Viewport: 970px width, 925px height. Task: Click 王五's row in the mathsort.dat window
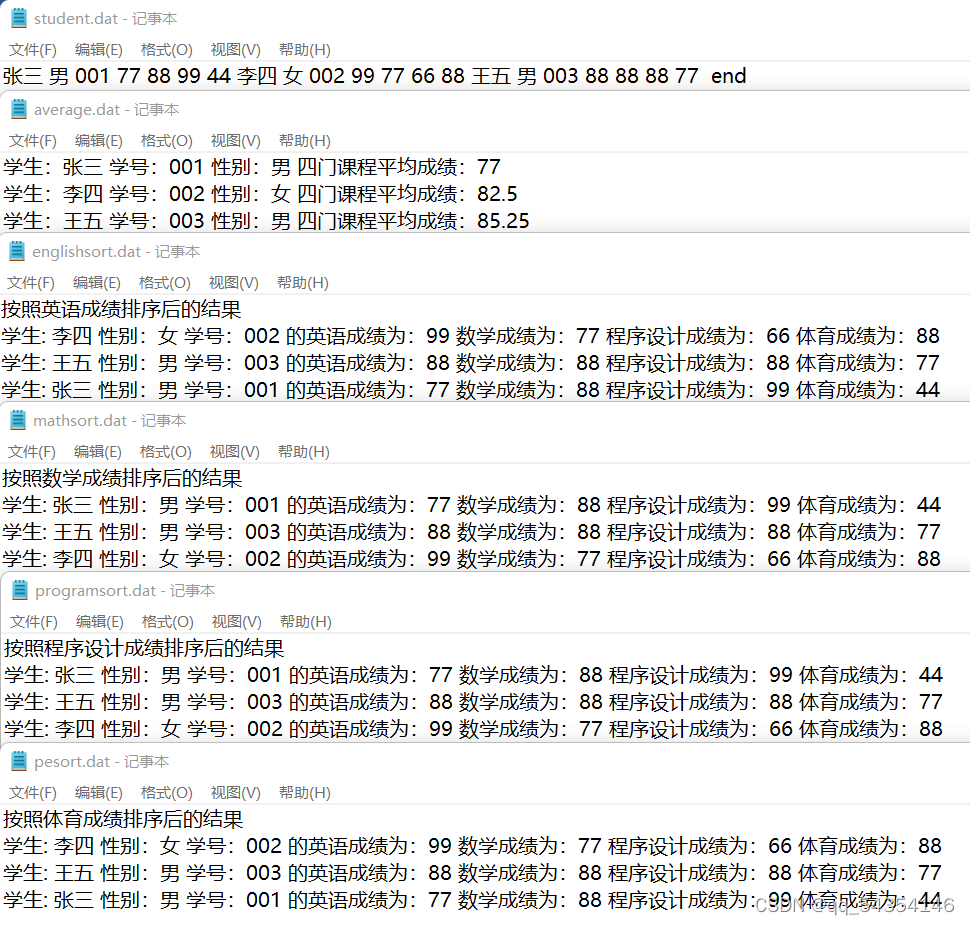tap(471, 532)
